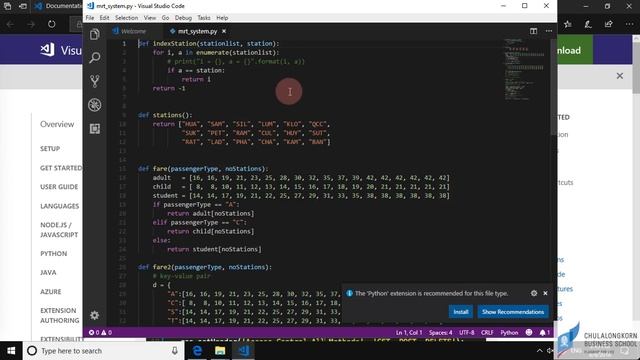Open the Manage gear at activity bar bottom
This screenshot has height=360, width=640.
(95, 315)
